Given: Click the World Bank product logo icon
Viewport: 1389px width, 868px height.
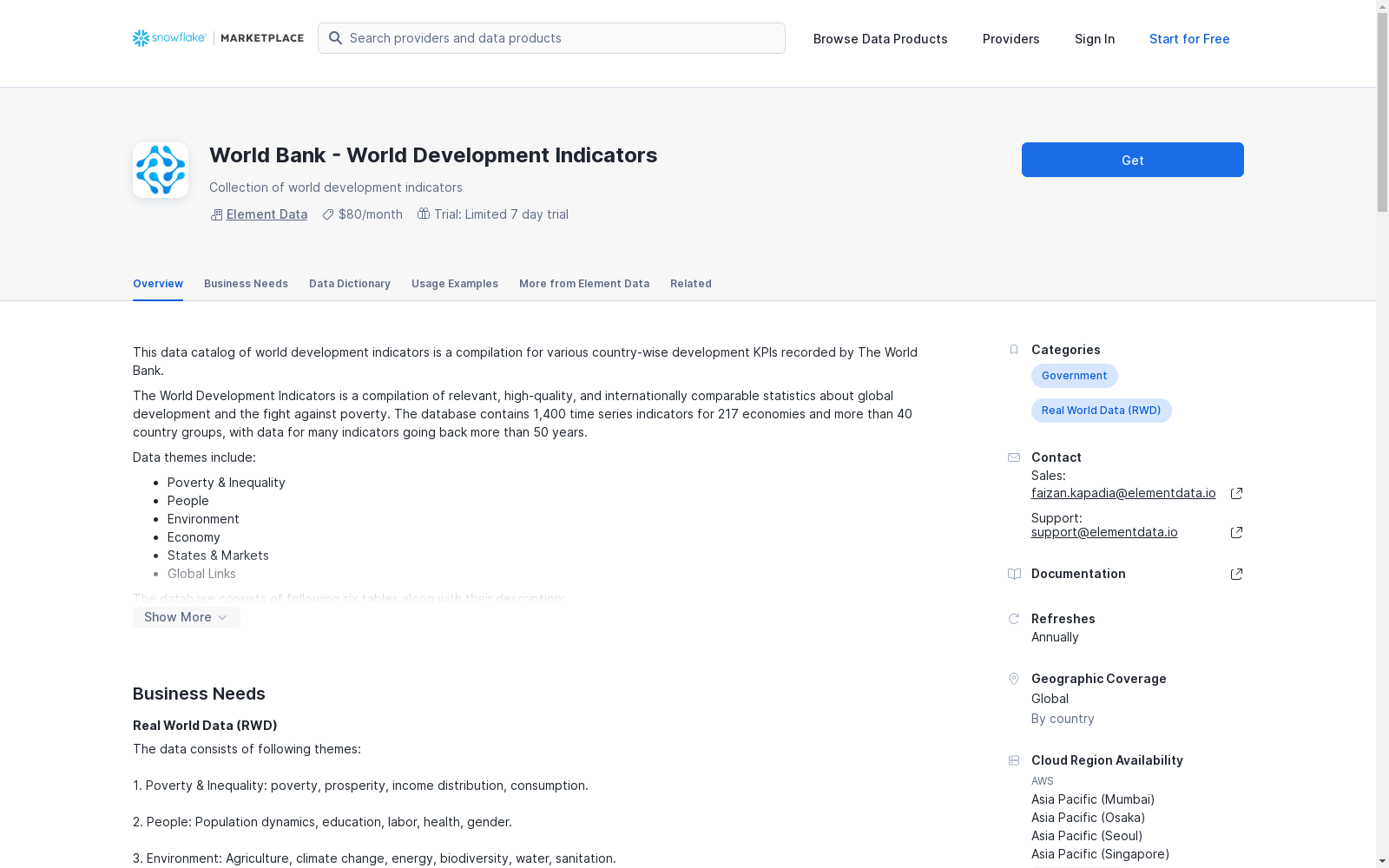Looking at the screenshot, I should click(x=161, y=170).
